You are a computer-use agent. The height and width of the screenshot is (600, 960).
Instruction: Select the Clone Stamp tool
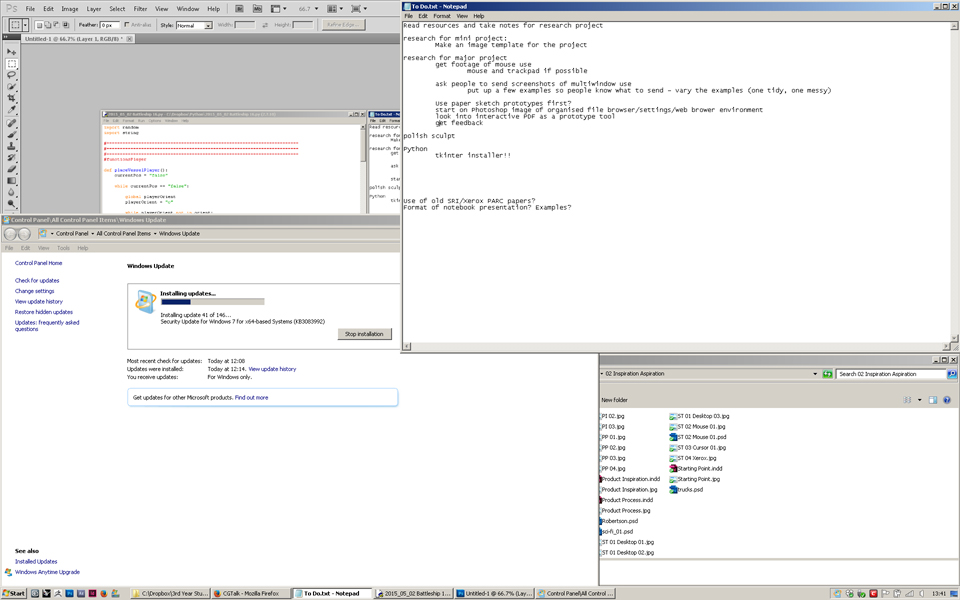click(12, 146)
